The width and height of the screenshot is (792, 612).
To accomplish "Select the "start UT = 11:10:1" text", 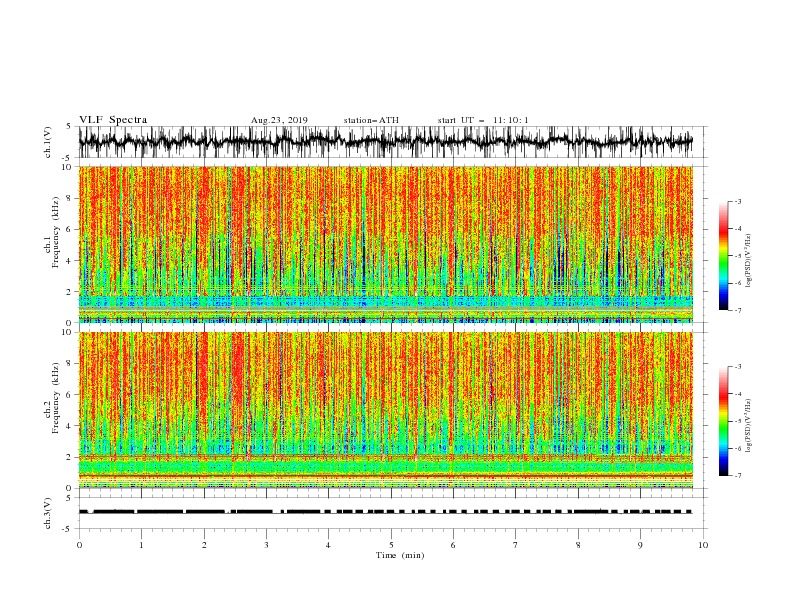I will coord(483,120).
